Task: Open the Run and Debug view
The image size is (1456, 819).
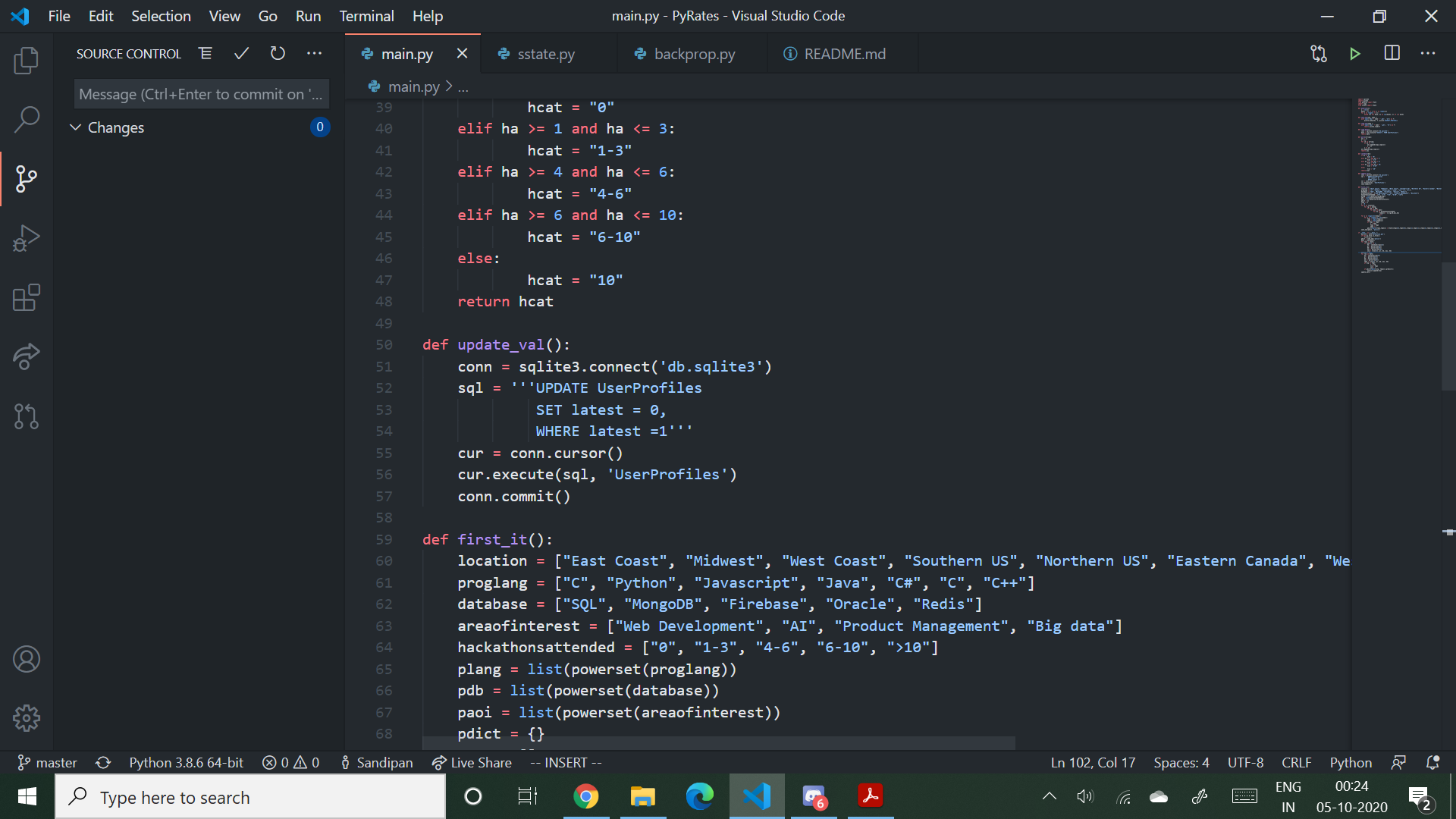Action: tap(26, 238)
